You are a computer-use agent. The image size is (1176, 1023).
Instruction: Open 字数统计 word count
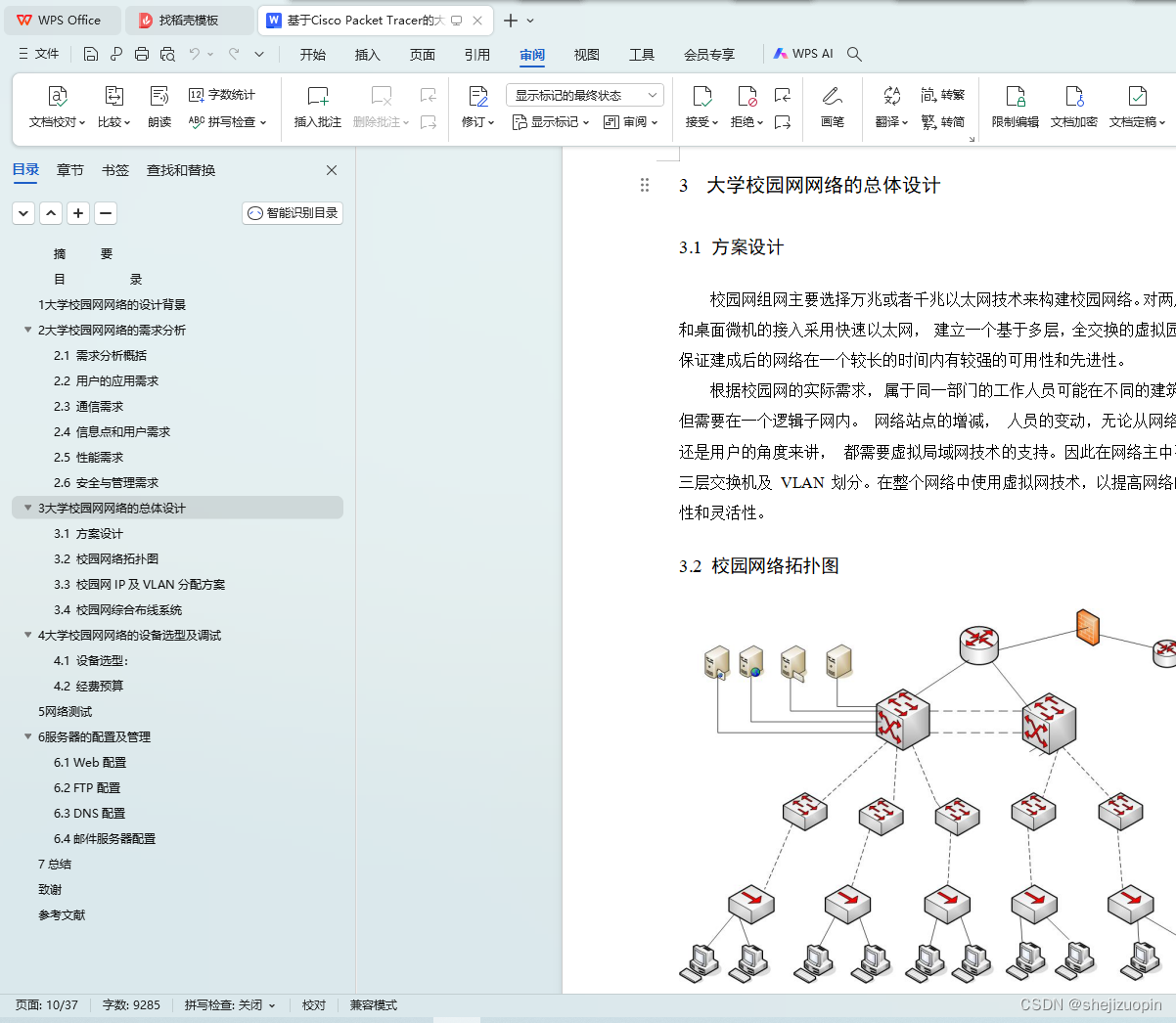(222, 95)
